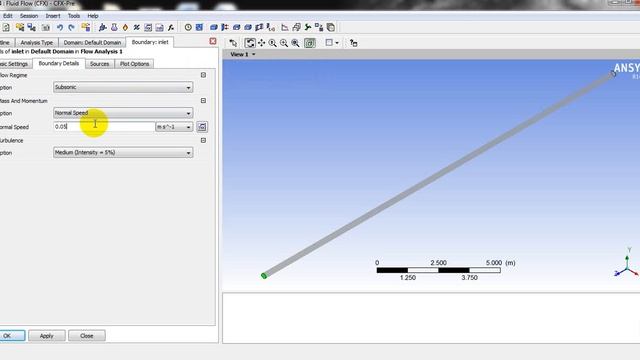This screenshot has height=360, width=640.
Task: Click the New Case document icon
Action: (6, 27)
